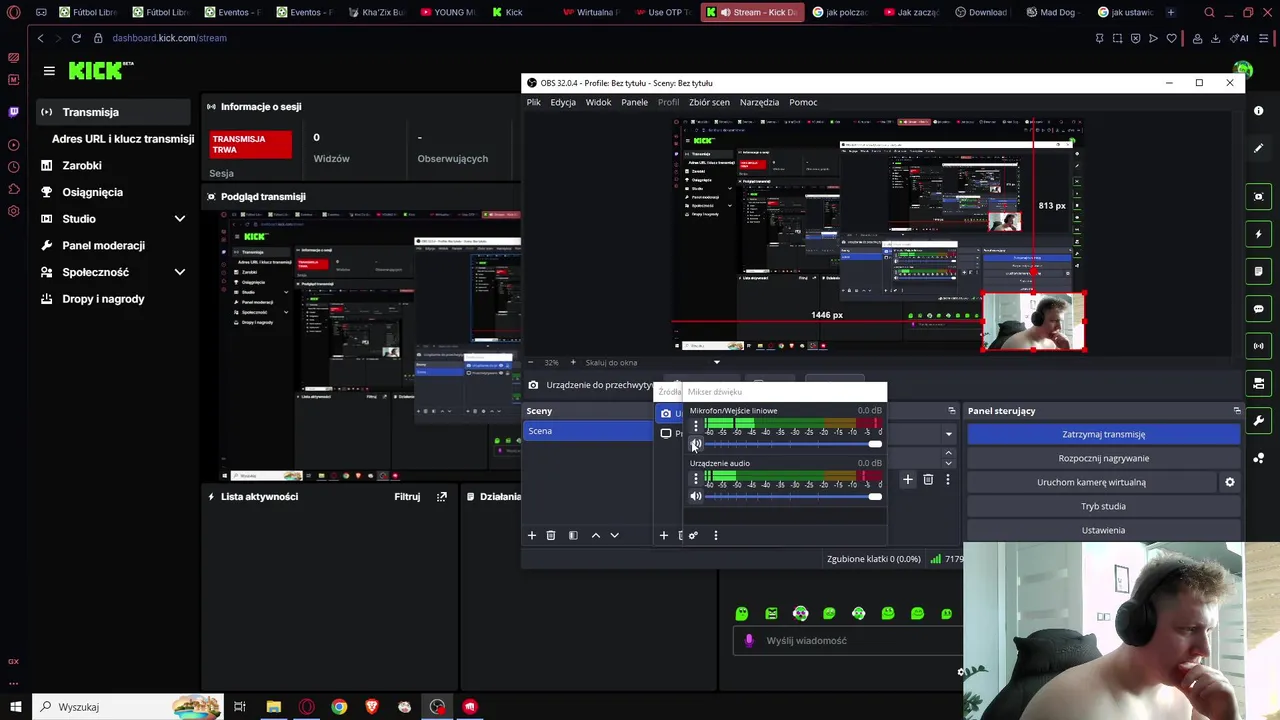
Task: Delete source with trash icon in Źródła
Action: click(x=928, y=480)
